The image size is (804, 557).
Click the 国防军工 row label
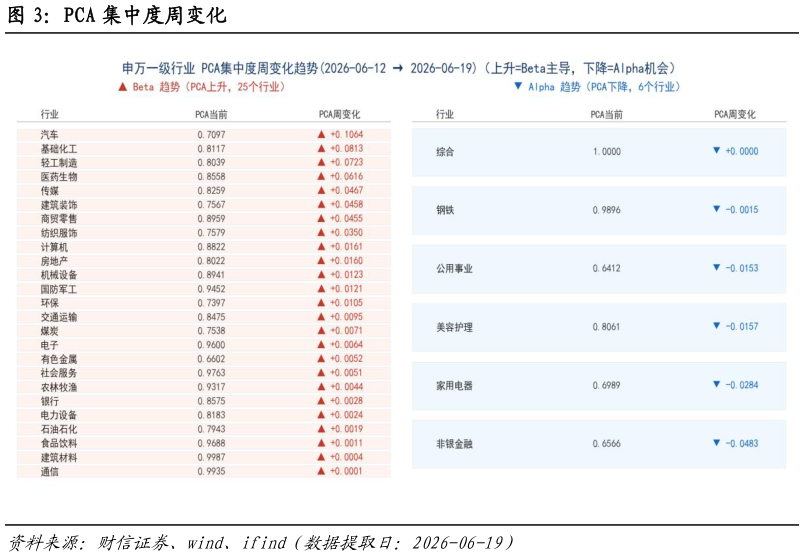(59, 289)
